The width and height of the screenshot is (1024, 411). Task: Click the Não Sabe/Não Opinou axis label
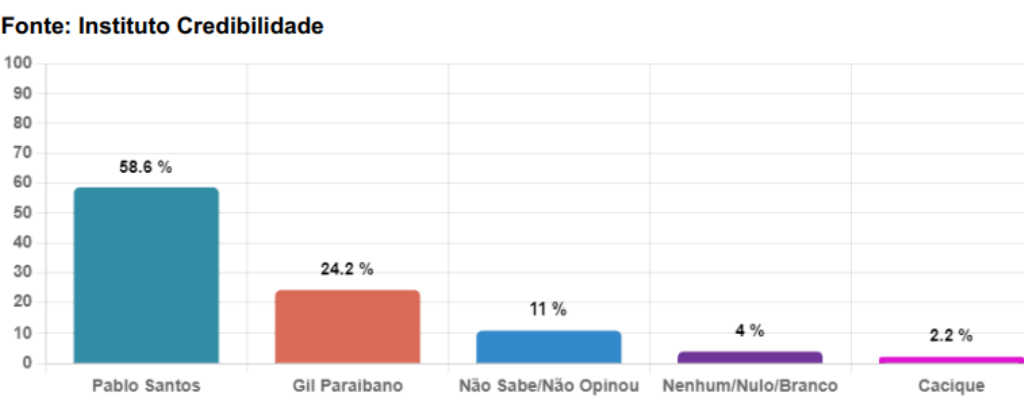pyautogui.click(x=549, y=386)
